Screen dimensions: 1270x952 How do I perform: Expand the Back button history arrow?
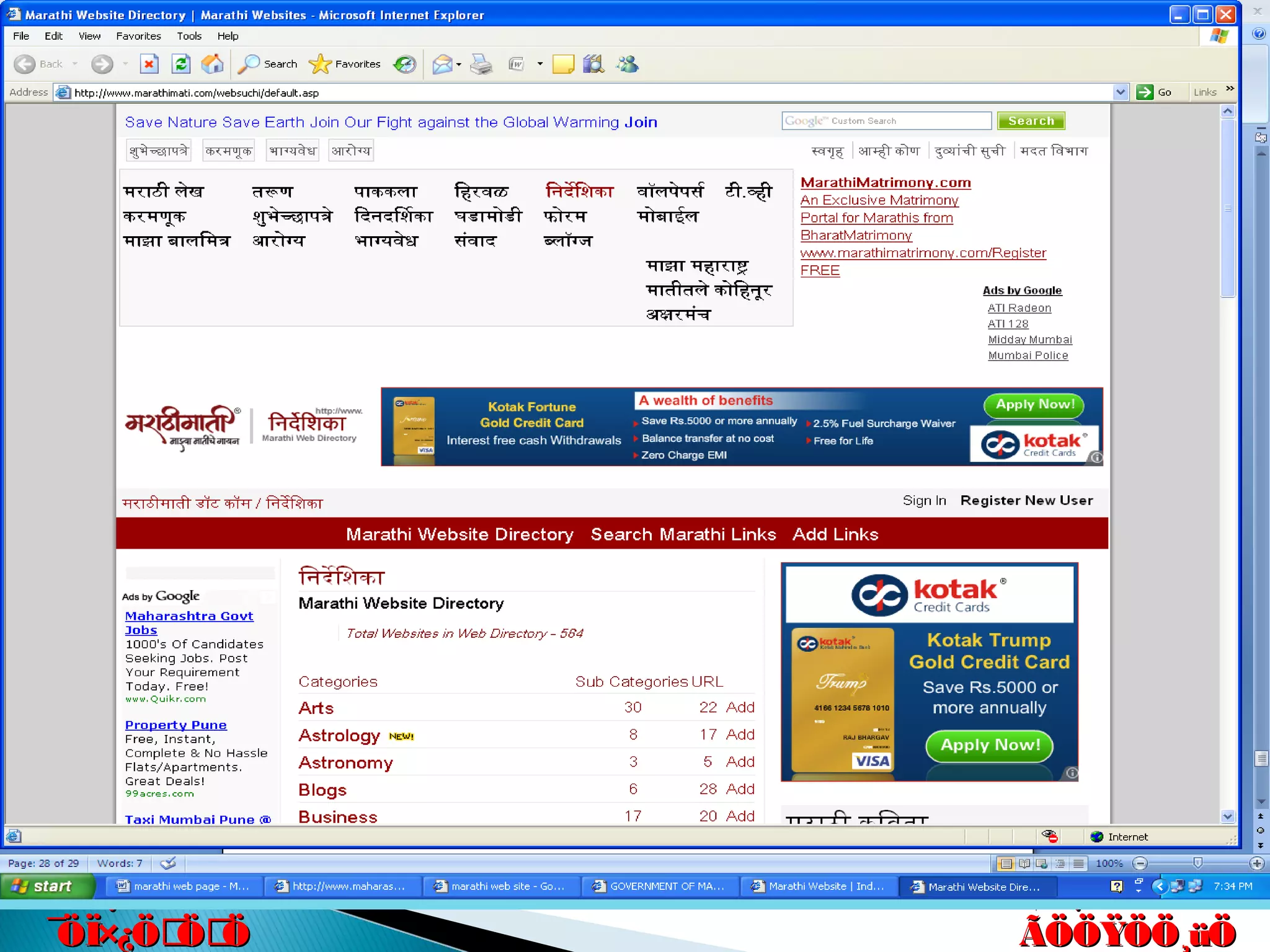coord(75,64)
